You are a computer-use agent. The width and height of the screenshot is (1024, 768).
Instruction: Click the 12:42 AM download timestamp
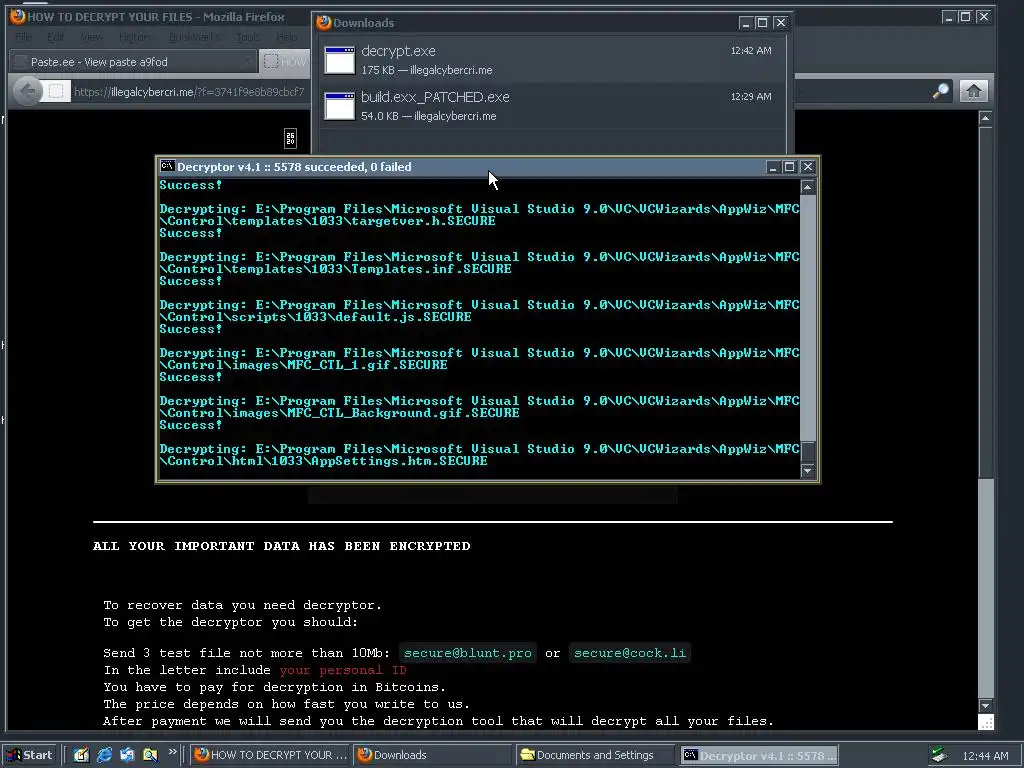click(750, 50)
